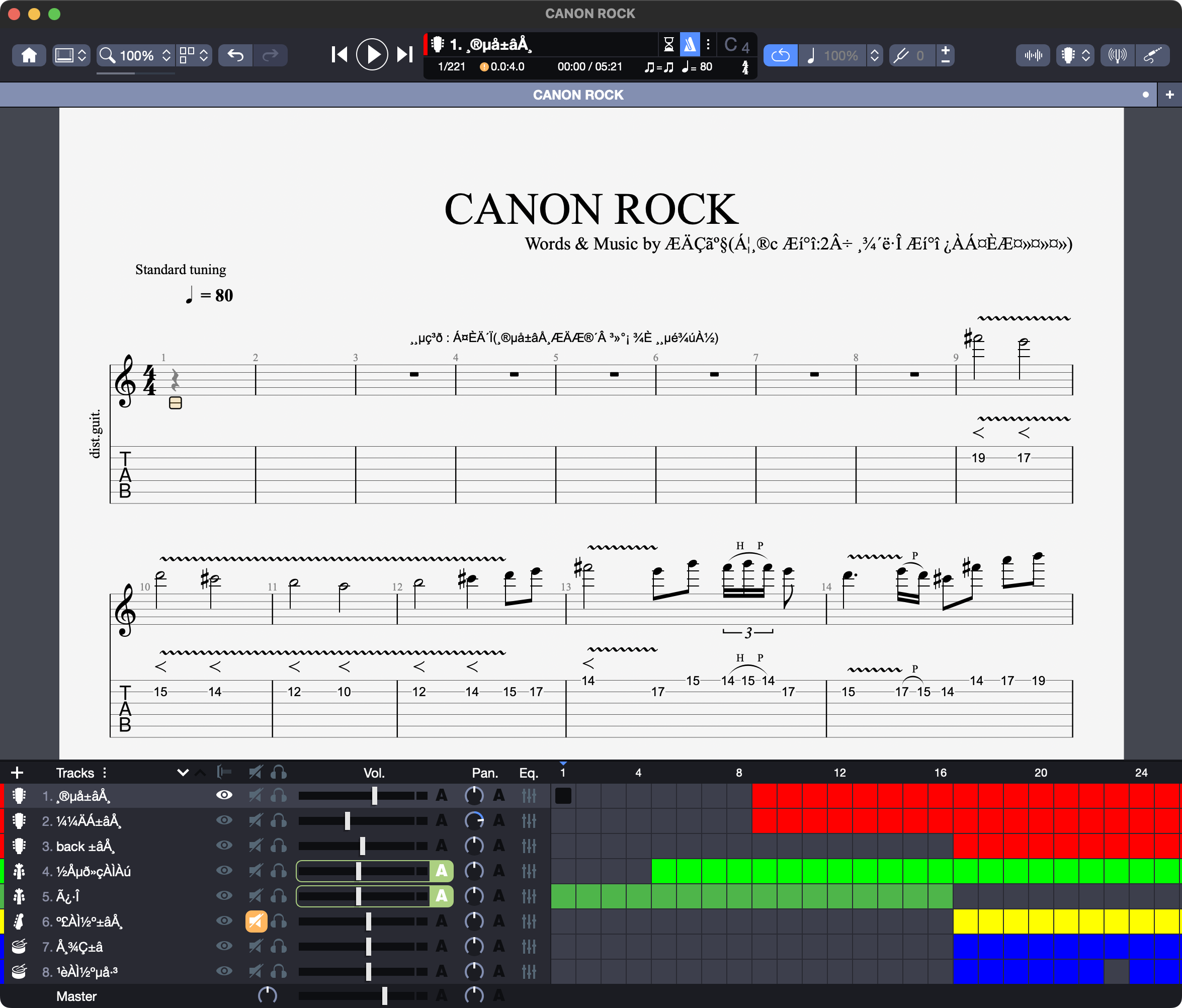Adjust the Master volume slider
The image size is (1182, 1008).
384,995
